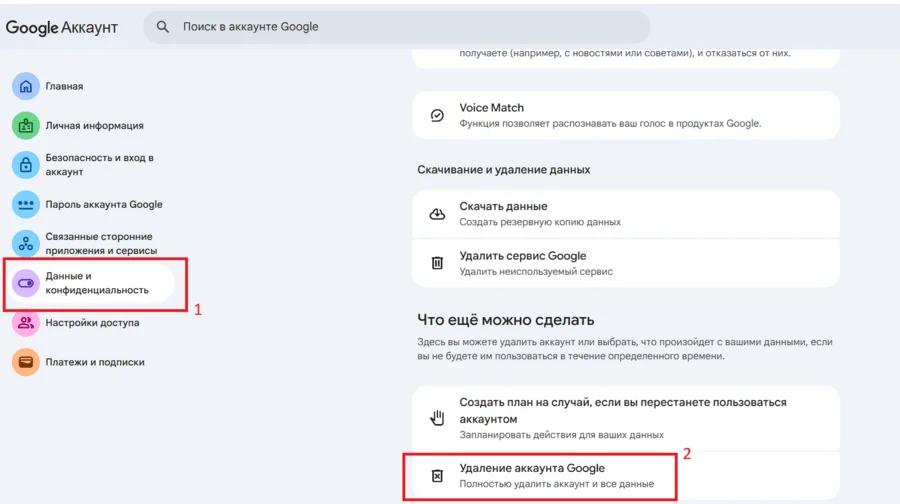This screenshot has width=900, height=504.
Task: Click the Data and privacy toggle icon
Action: (26, 283)
